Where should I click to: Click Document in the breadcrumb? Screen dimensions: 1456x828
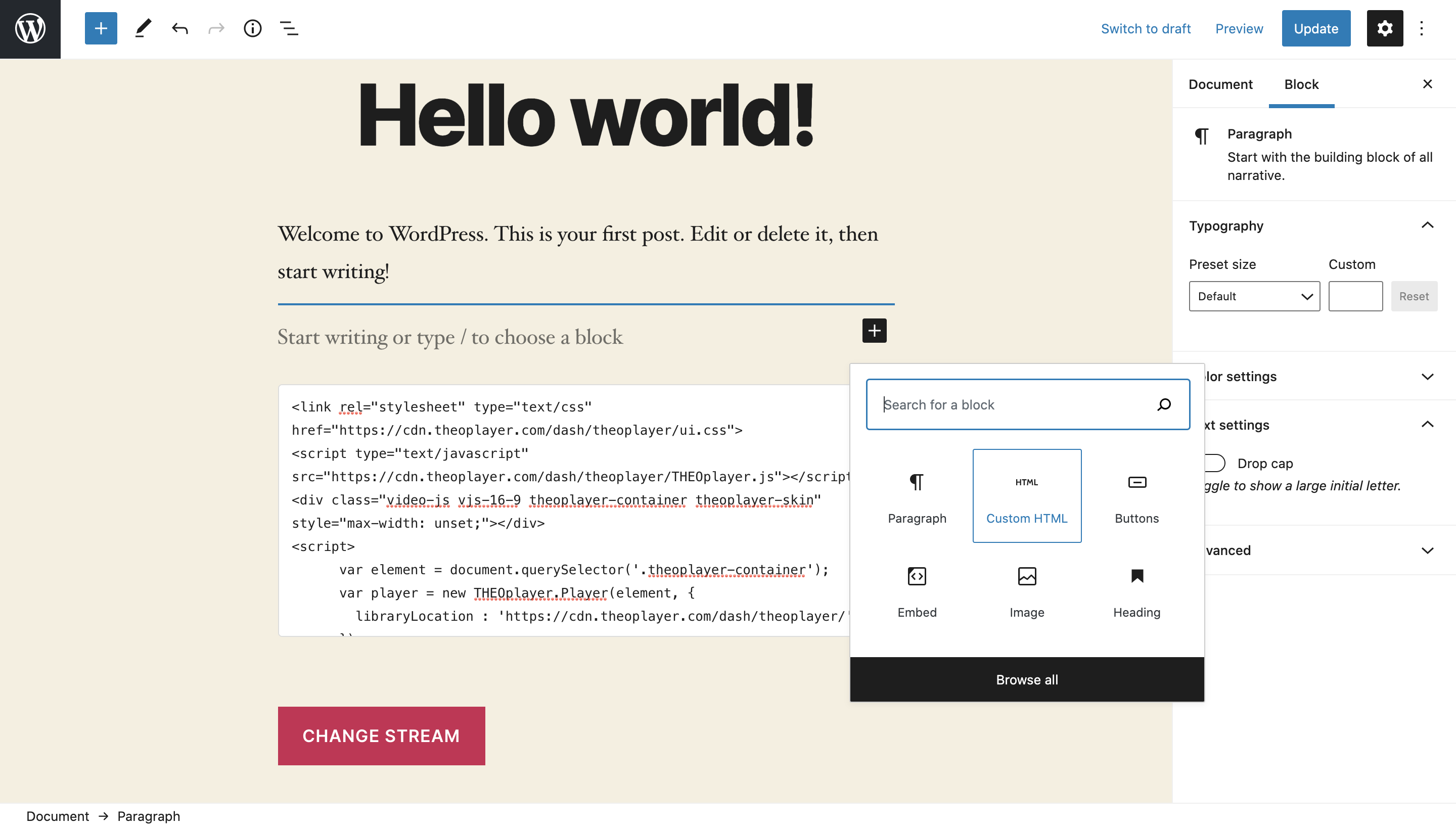coord(58,816)
